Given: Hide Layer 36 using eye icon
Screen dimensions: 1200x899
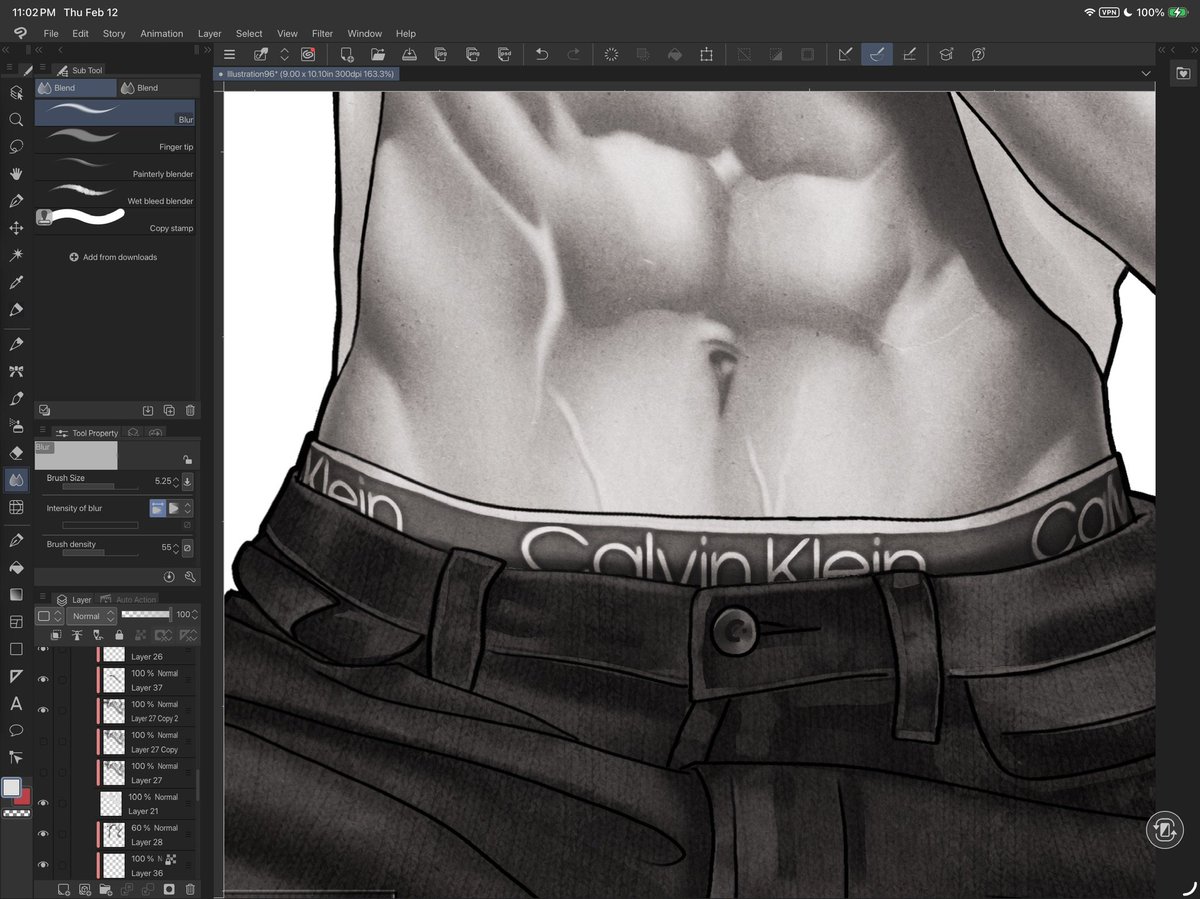Looking at the screenshot, I should tap(43, 865).
